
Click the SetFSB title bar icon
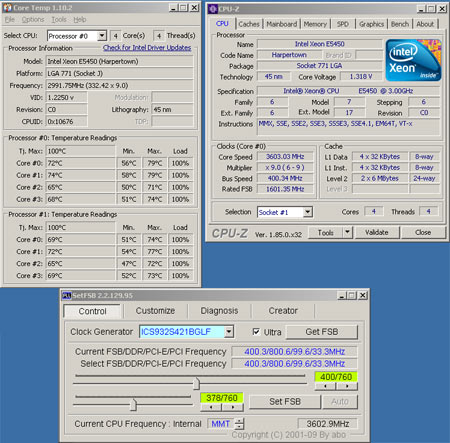(67, 295)
